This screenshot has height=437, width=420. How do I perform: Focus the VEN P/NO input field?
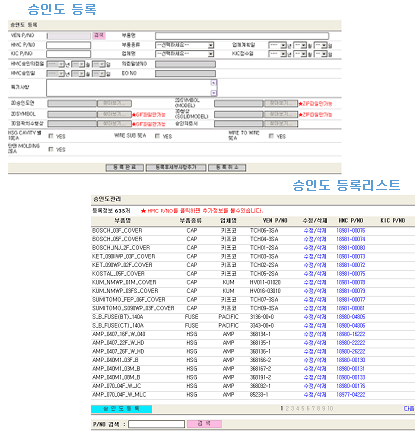point(69,36)
